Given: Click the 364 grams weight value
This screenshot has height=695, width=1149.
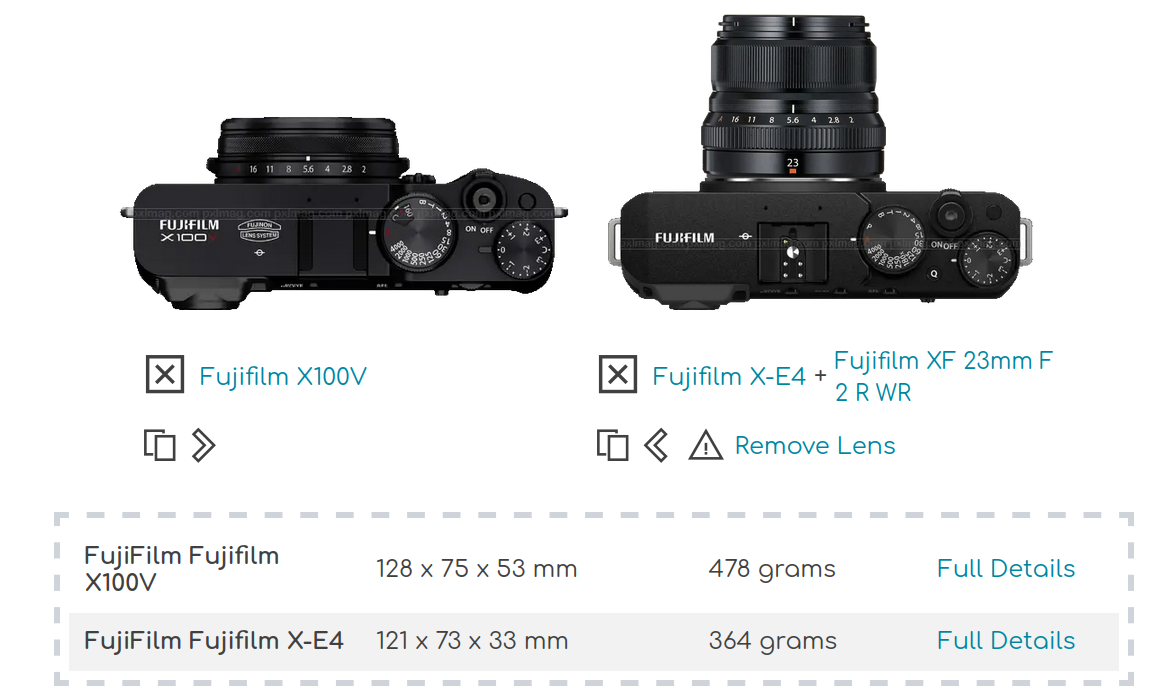Looking at the screenshot, I should pos(772,641).
